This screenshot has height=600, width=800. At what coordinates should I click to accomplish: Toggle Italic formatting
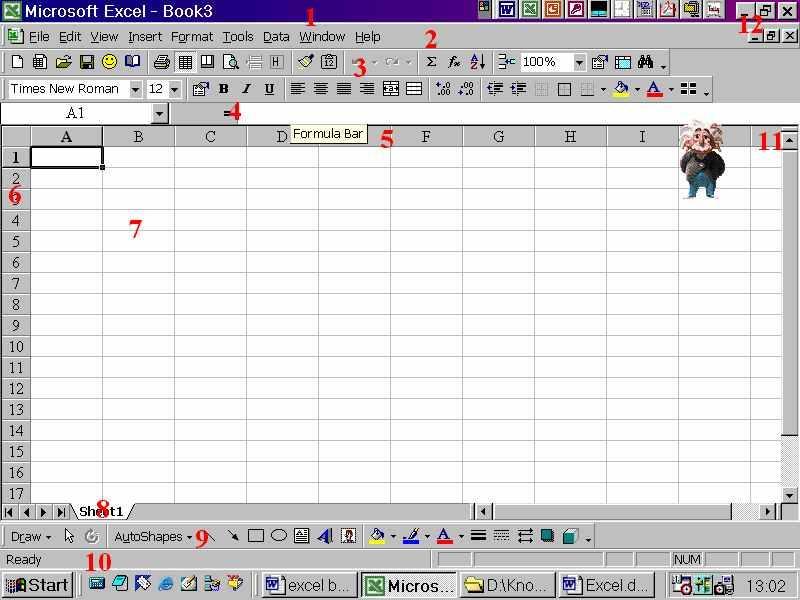pyautogui.click(x=246, y=89)
